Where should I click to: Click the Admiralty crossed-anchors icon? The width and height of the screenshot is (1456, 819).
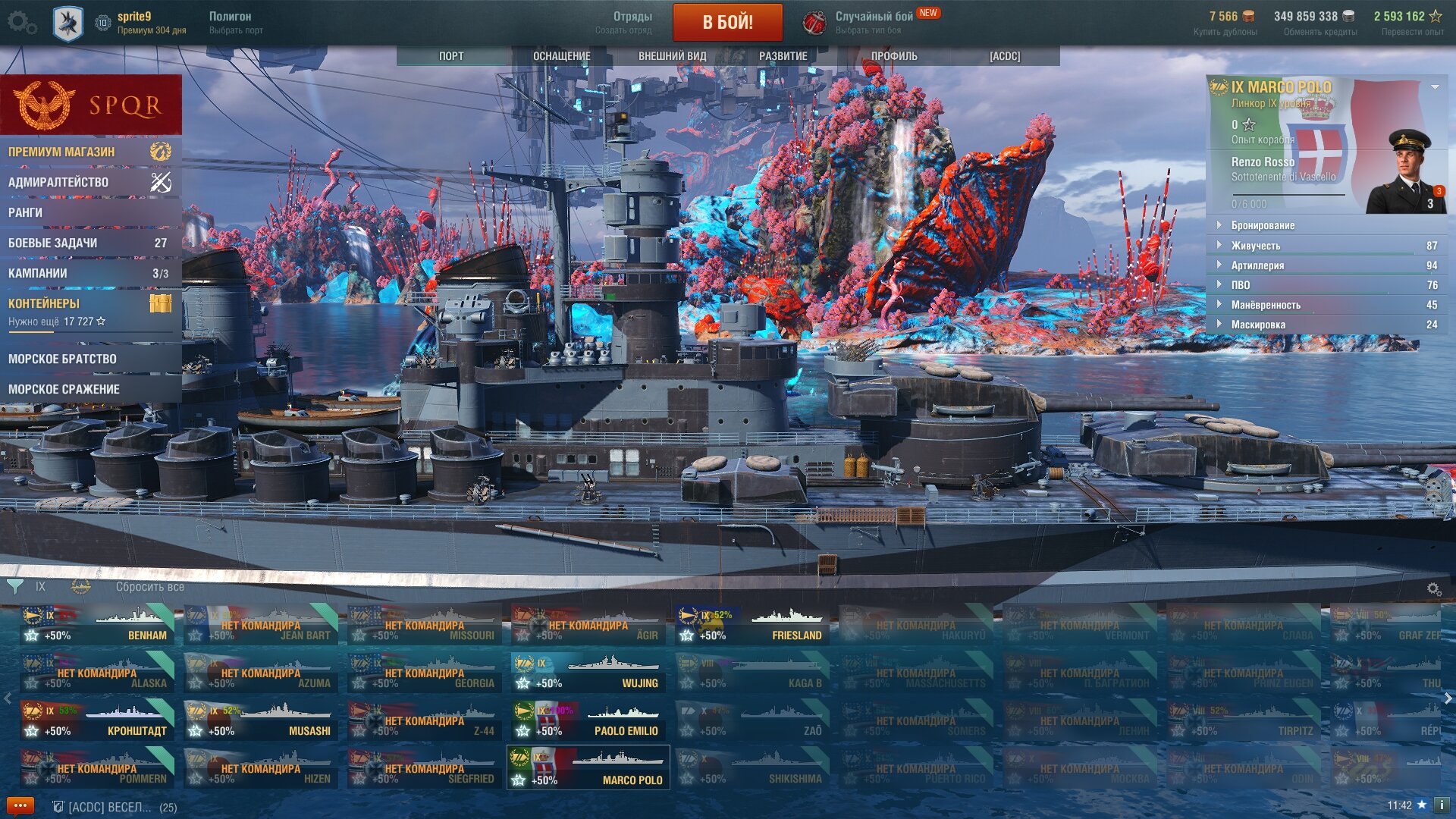pyautogui.click(x=160, y=182)
